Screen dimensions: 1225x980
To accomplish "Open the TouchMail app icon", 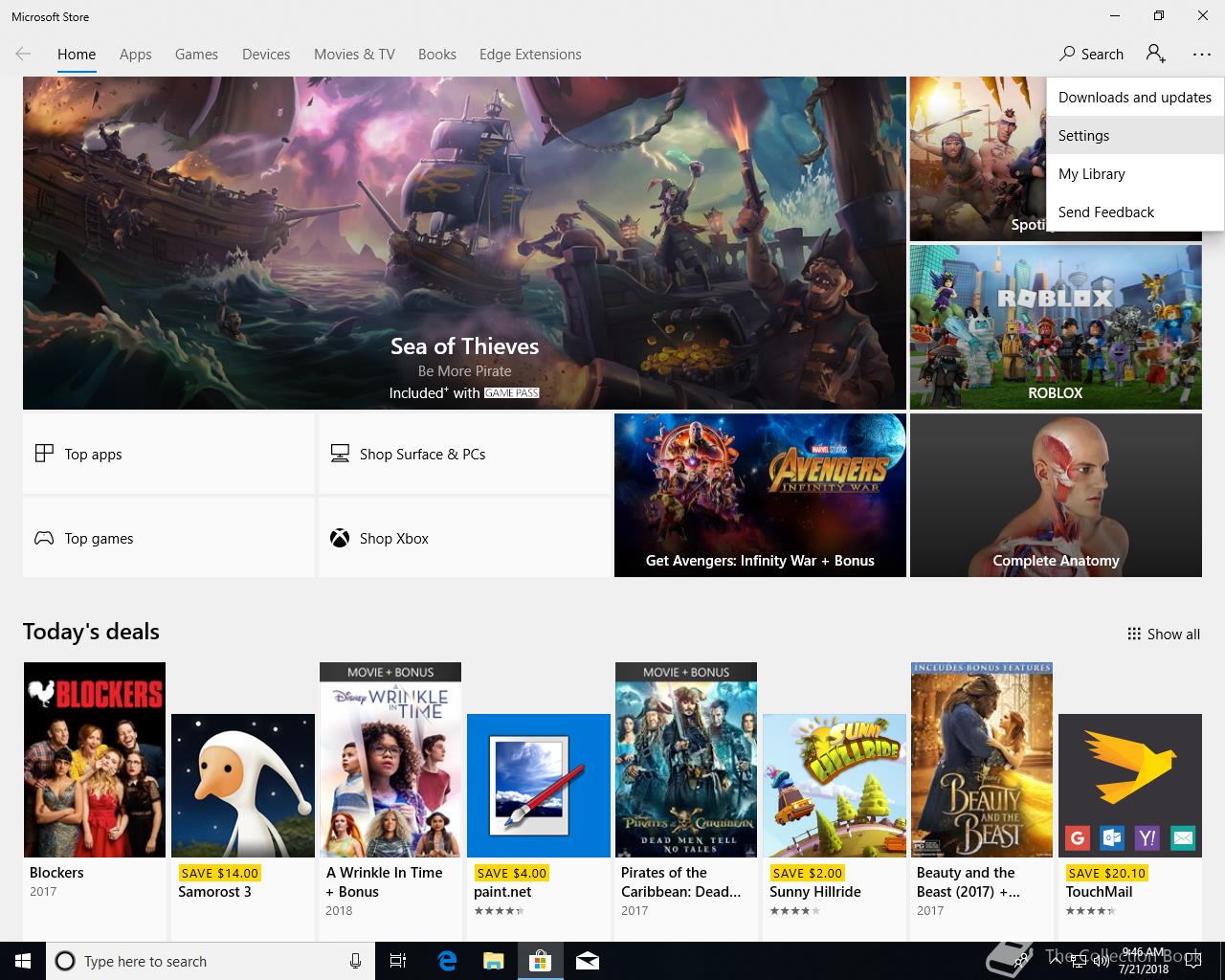I will (1130, 786).
